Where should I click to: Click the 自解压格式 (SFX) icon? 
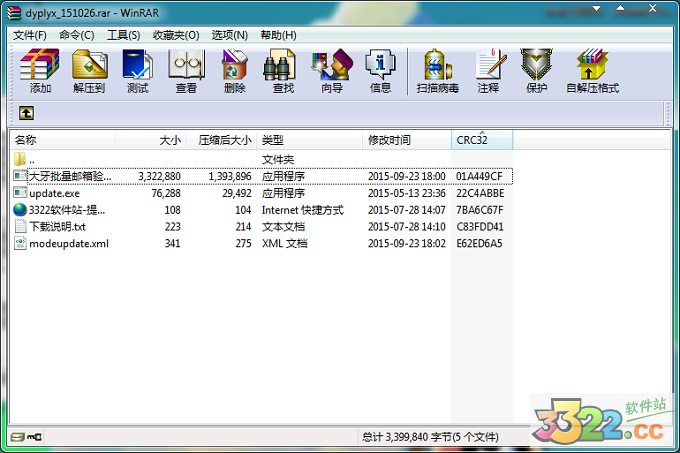click(x=592, y=65)
